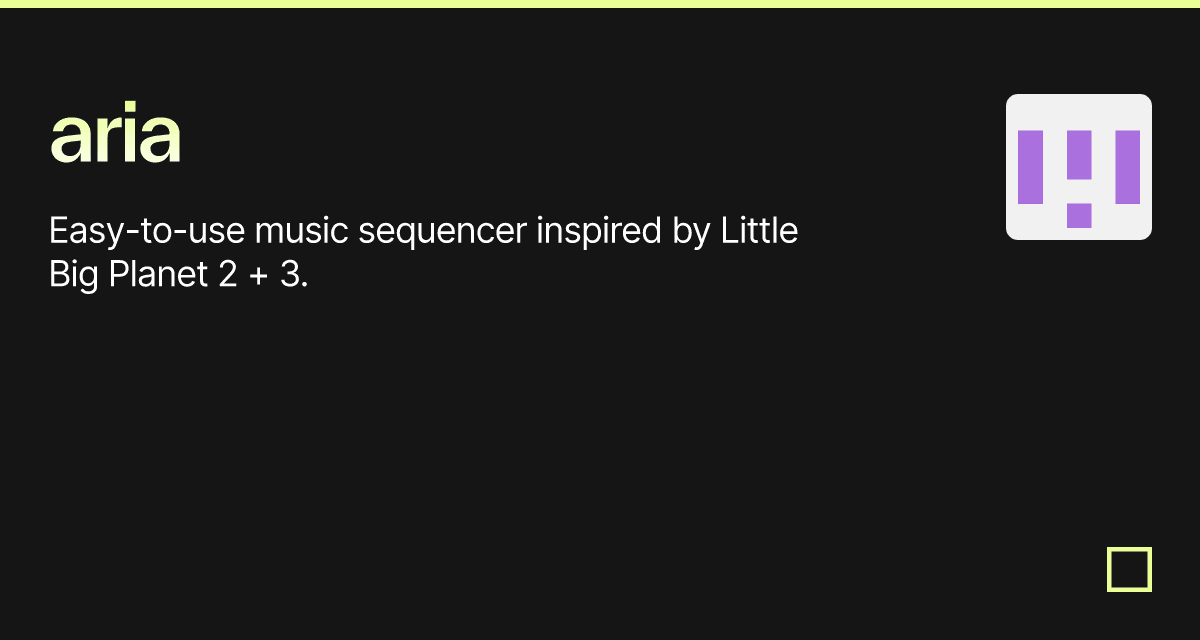This screenshot has height=640, width=1200.
Task: Click the left purple bar in logo
Action: [x=1030, y=167]
